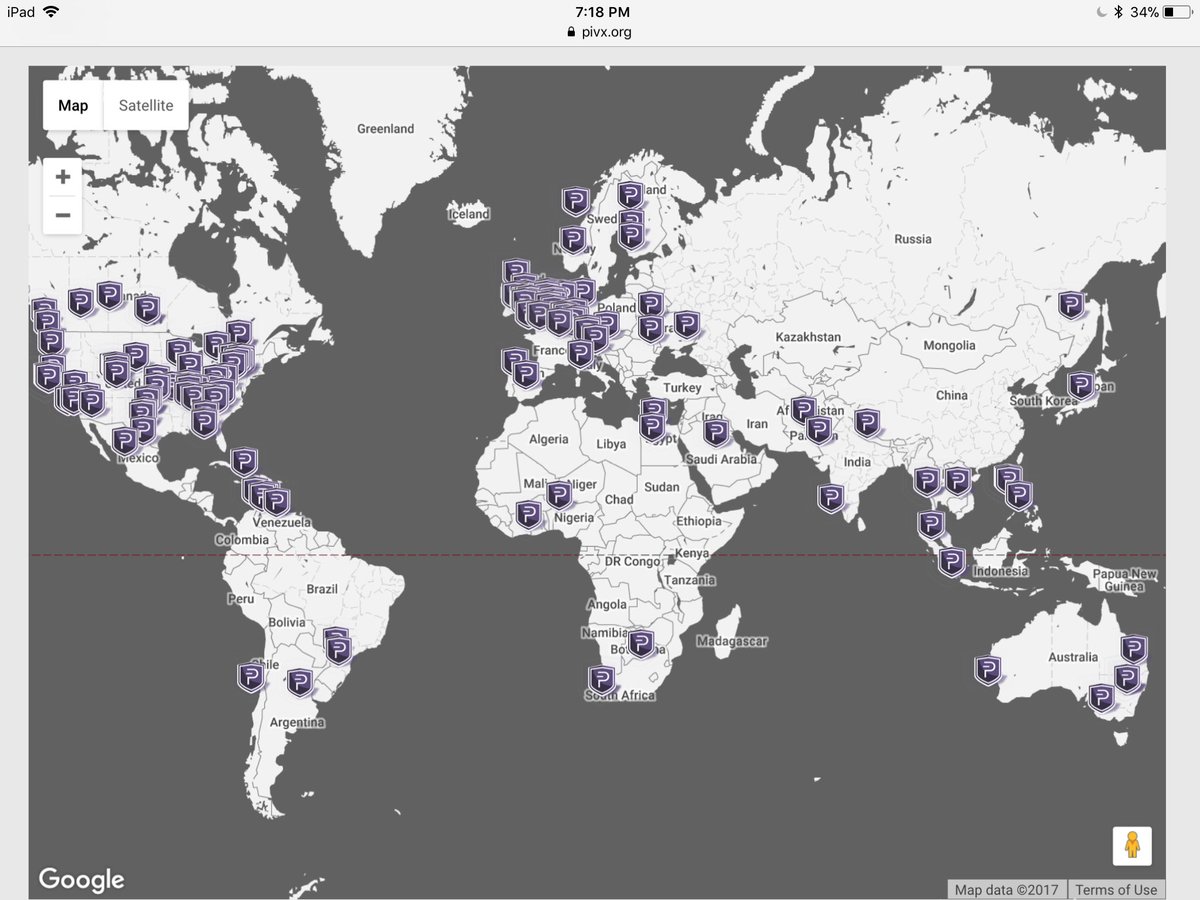Click the PIVX marker near Botswana
Viewport: 1200px width, 900px height.
tap(640, 643)
